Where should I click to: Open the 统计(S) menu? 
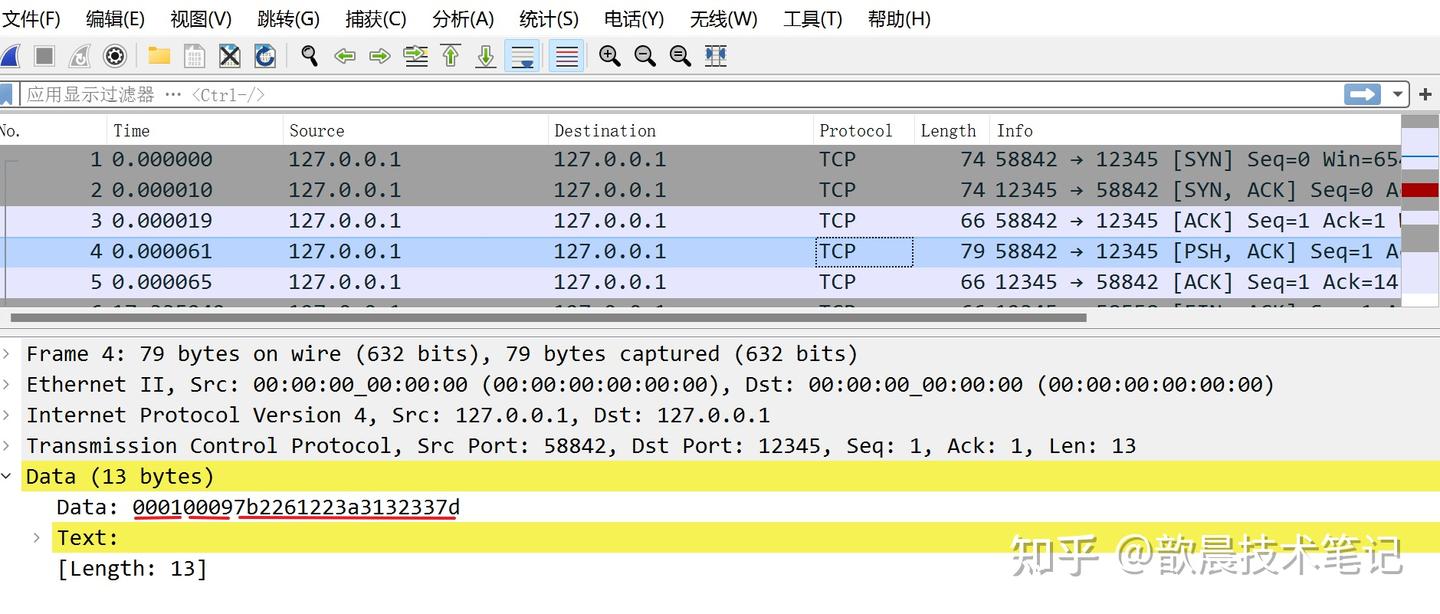(549, 18)
